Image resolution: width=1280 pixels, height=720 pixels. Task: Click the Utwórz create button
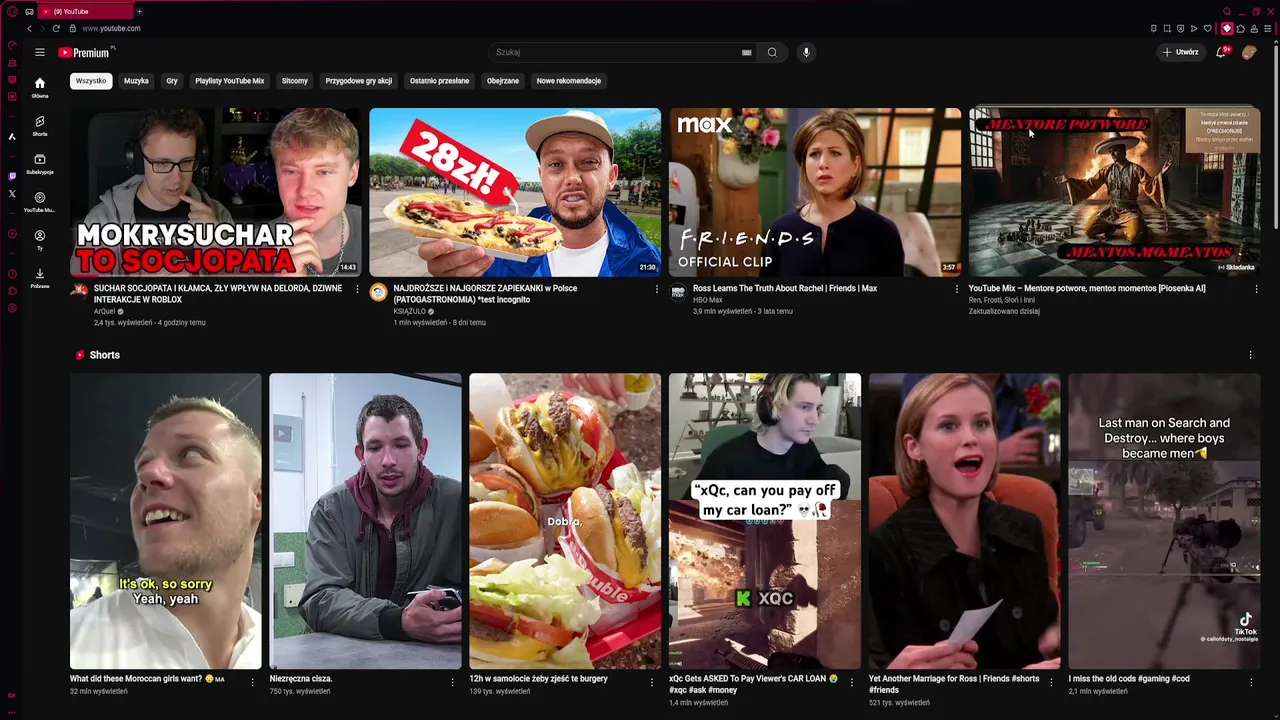1180,52
